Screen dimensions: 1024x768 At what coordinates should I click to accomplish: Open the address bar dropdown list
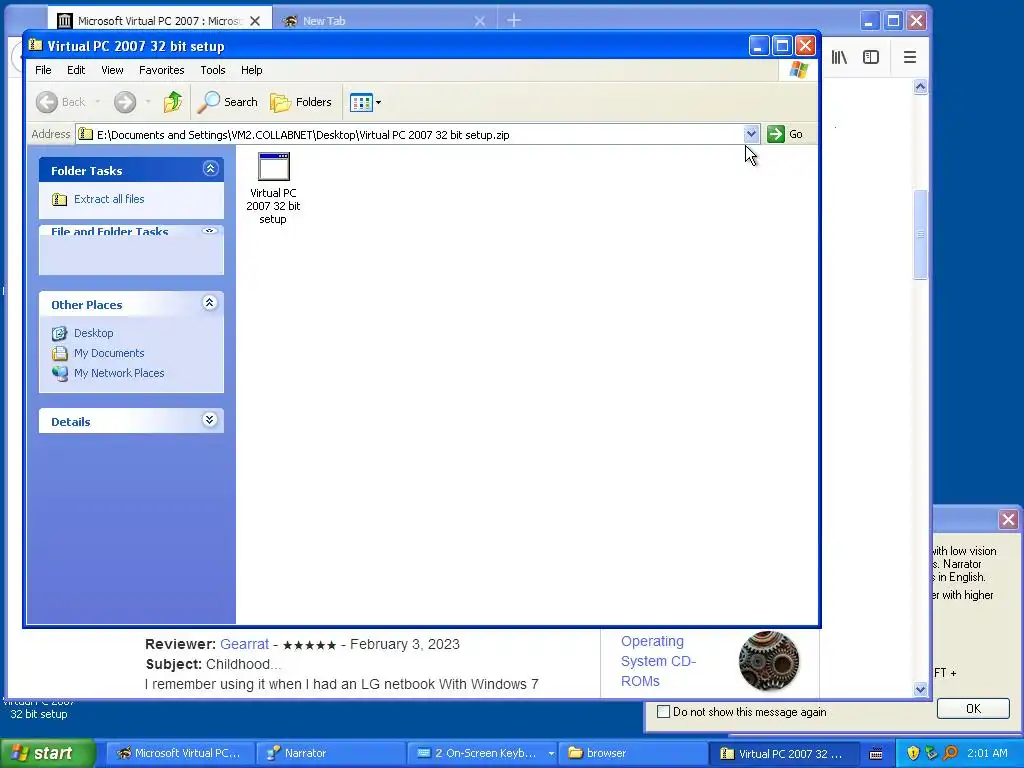[x=751, y=134]
